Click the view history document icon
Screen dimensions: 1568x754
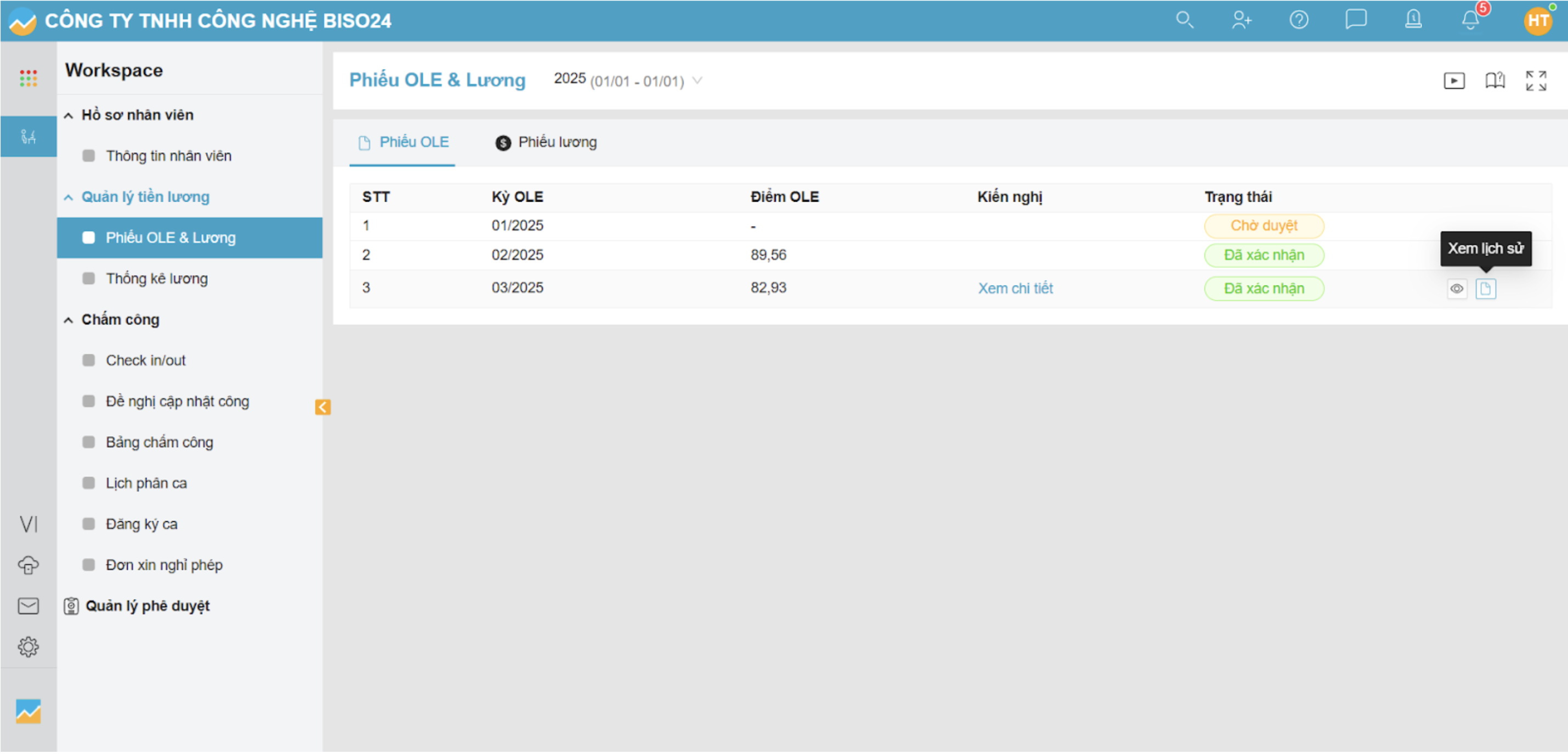point(1485,288)
